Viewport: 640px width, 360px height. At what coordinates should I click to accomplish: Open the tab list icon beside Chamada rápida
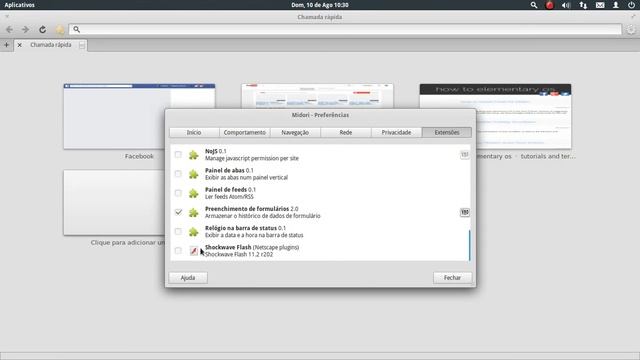pos(82,45)
